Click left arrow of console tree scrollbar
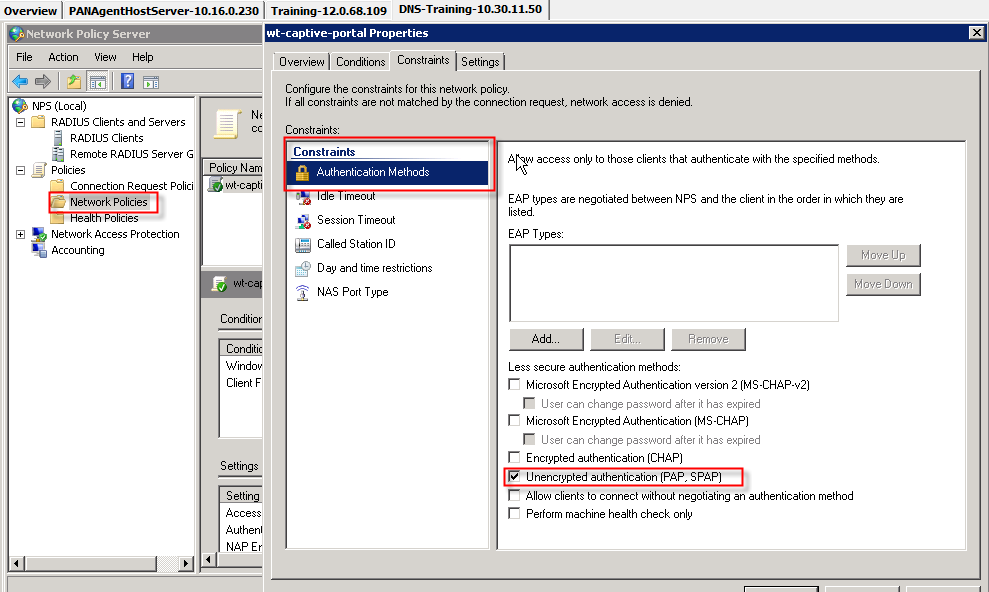 [x=16, y=563]
